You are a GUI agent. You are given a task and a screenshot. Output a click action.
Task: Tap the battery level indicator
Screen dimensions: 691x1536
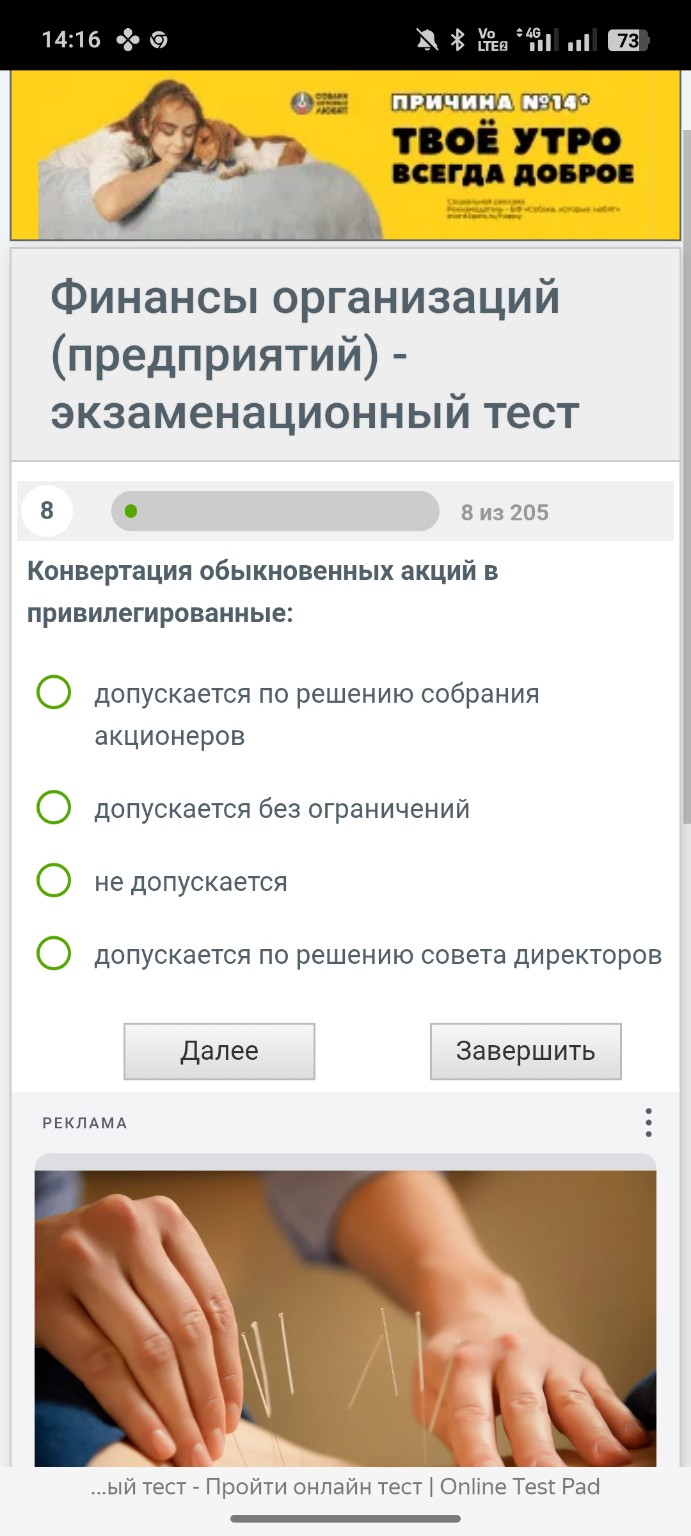(628, 39)
